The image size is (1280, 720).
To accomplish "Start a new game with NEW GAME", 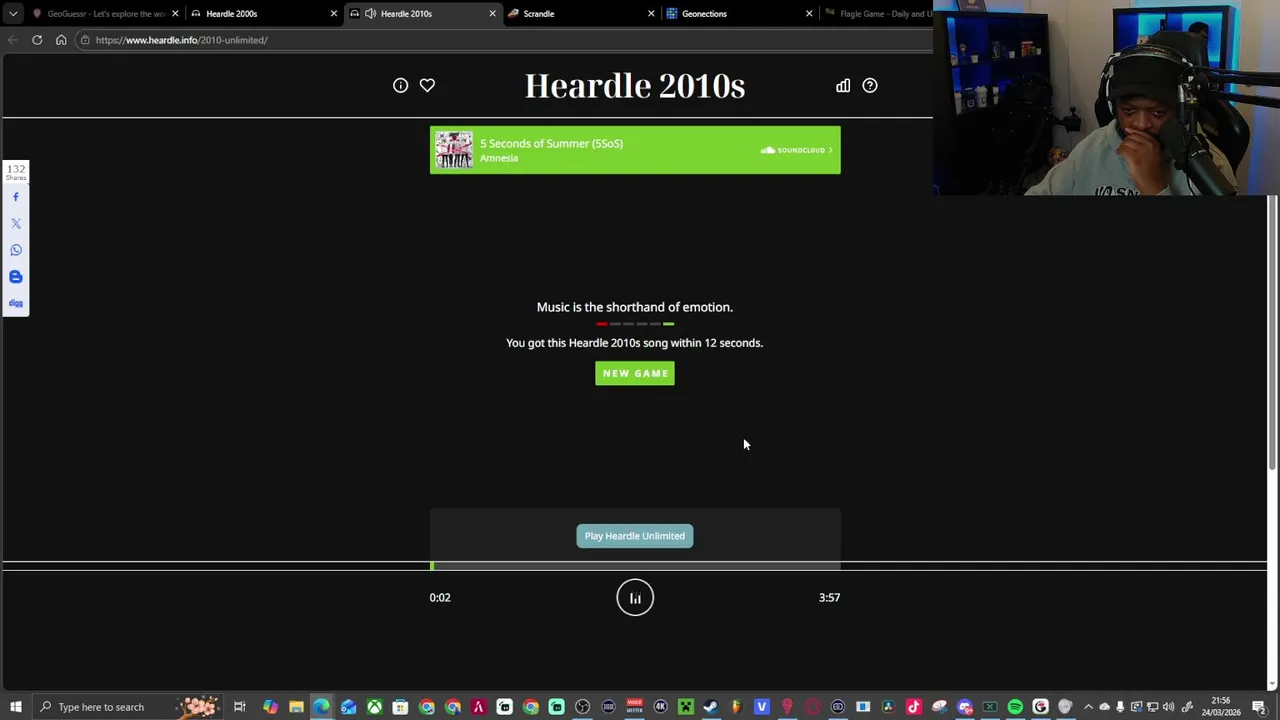I will pos(635,373).
